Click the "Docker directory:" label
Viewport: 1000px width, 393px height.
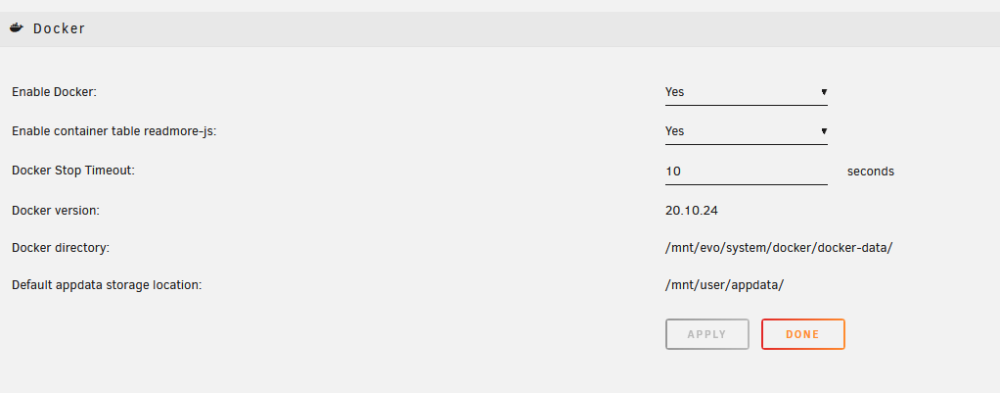click(61, 248)
